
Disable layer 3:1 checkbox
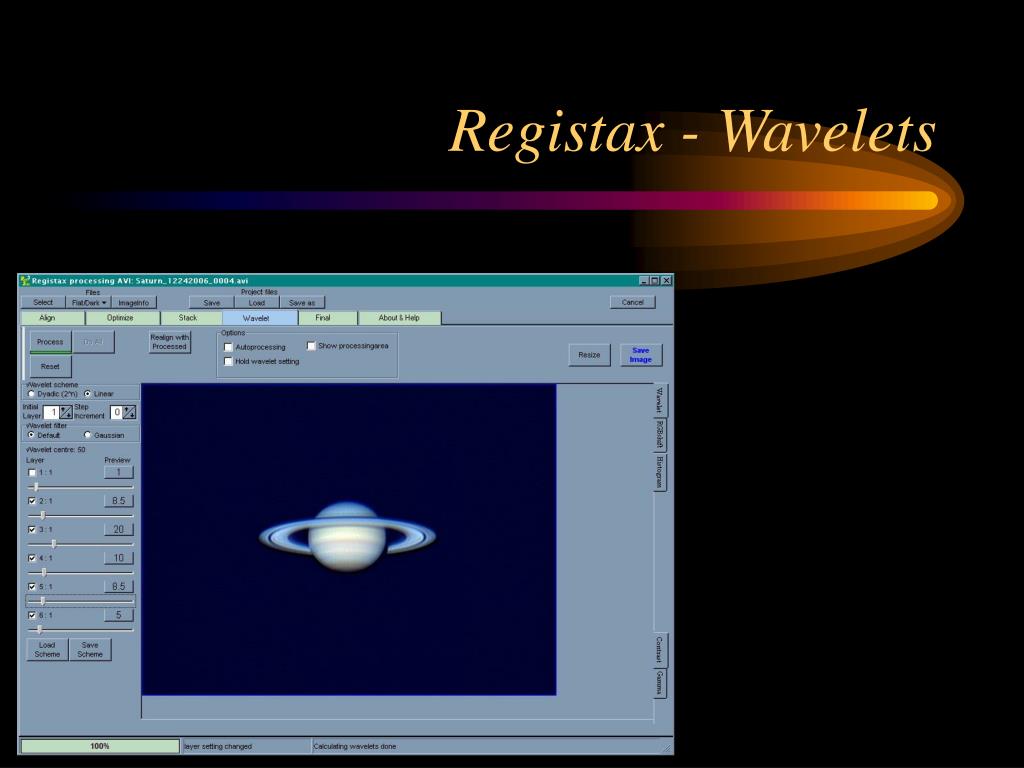point(32,530)
